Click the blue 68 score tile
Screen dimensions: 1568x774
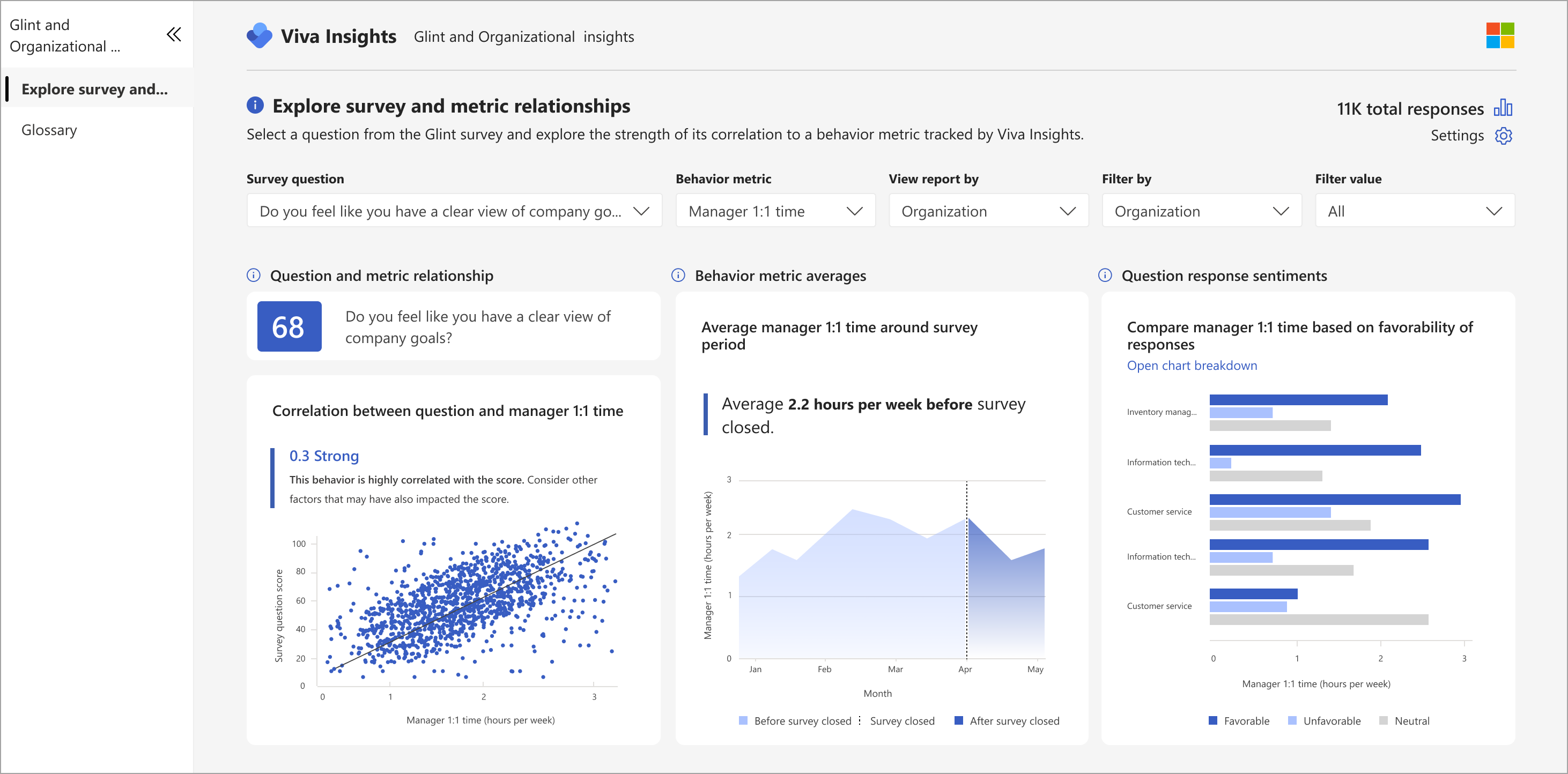(289, 326)
